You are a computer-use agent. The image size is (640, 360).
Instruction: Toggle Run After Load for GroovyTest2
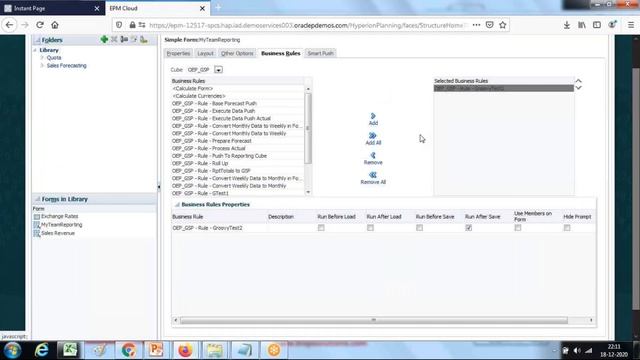[370, 228]
